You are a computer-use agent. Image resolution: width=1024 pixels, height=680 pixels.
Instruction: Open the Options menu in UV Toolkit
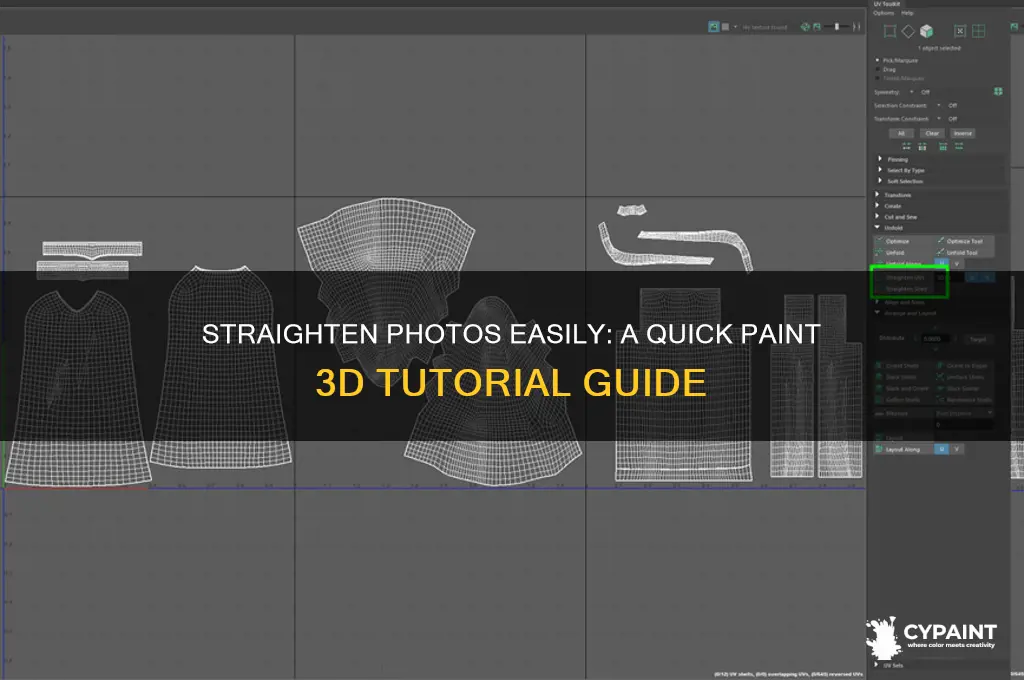pyautogui.click(x=884, y=13)
